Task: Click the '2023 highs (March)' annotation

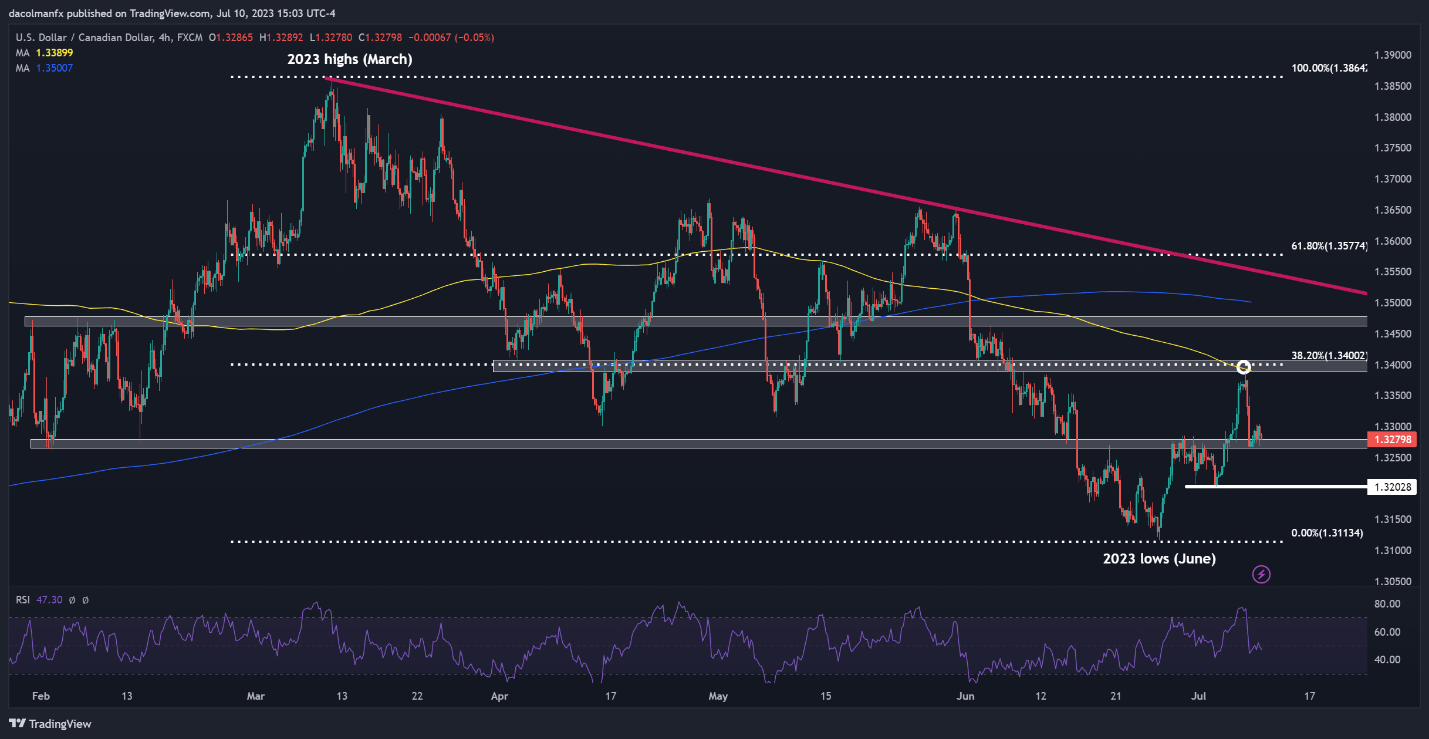Action: 349,60
